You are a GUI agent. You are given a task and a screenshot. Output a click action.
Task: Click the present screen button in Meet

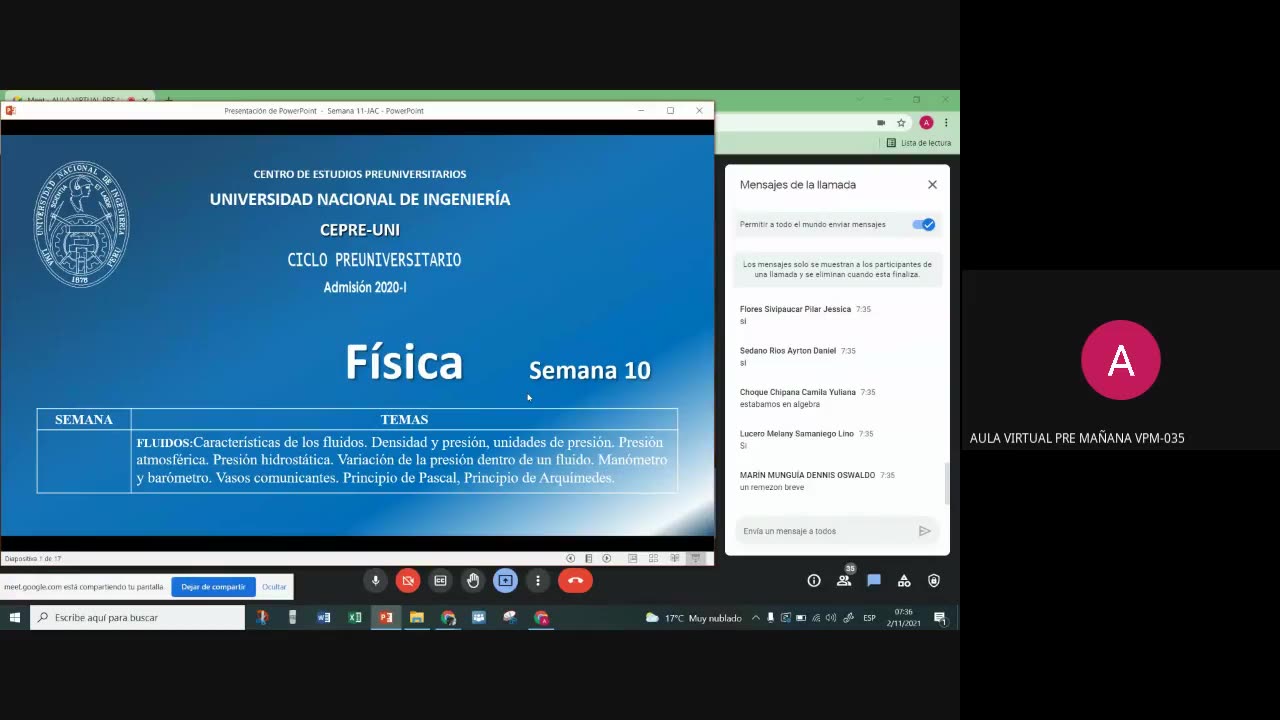[x=505, y=581]
